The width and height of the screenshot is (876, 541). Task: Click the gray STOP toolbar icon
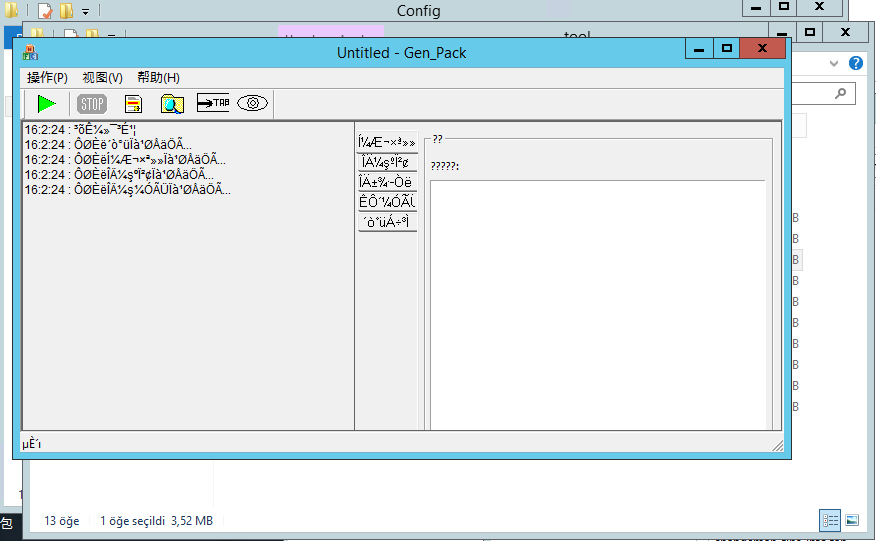point(92,104)
